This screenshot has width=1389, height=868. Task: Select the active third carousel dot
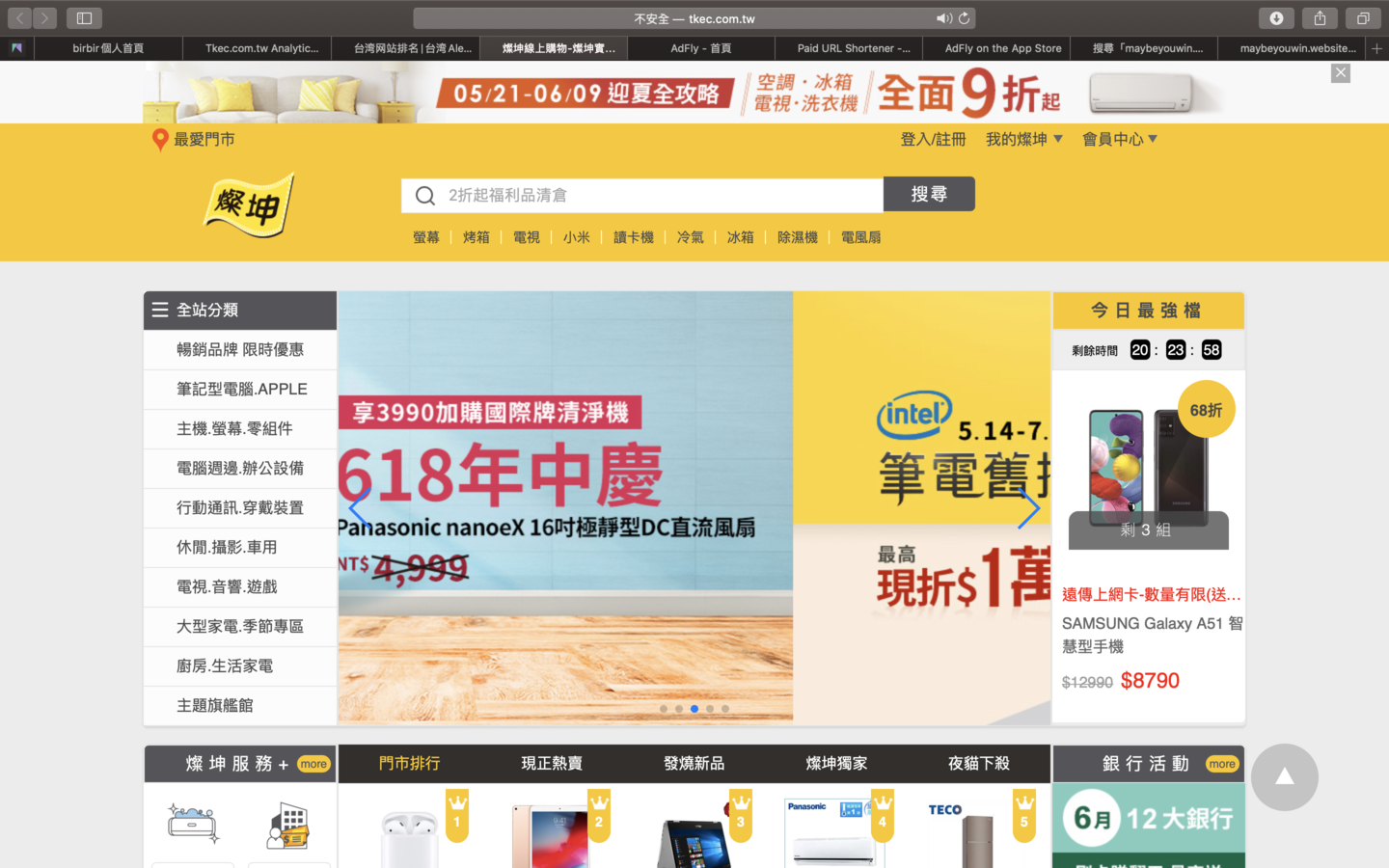694,709
